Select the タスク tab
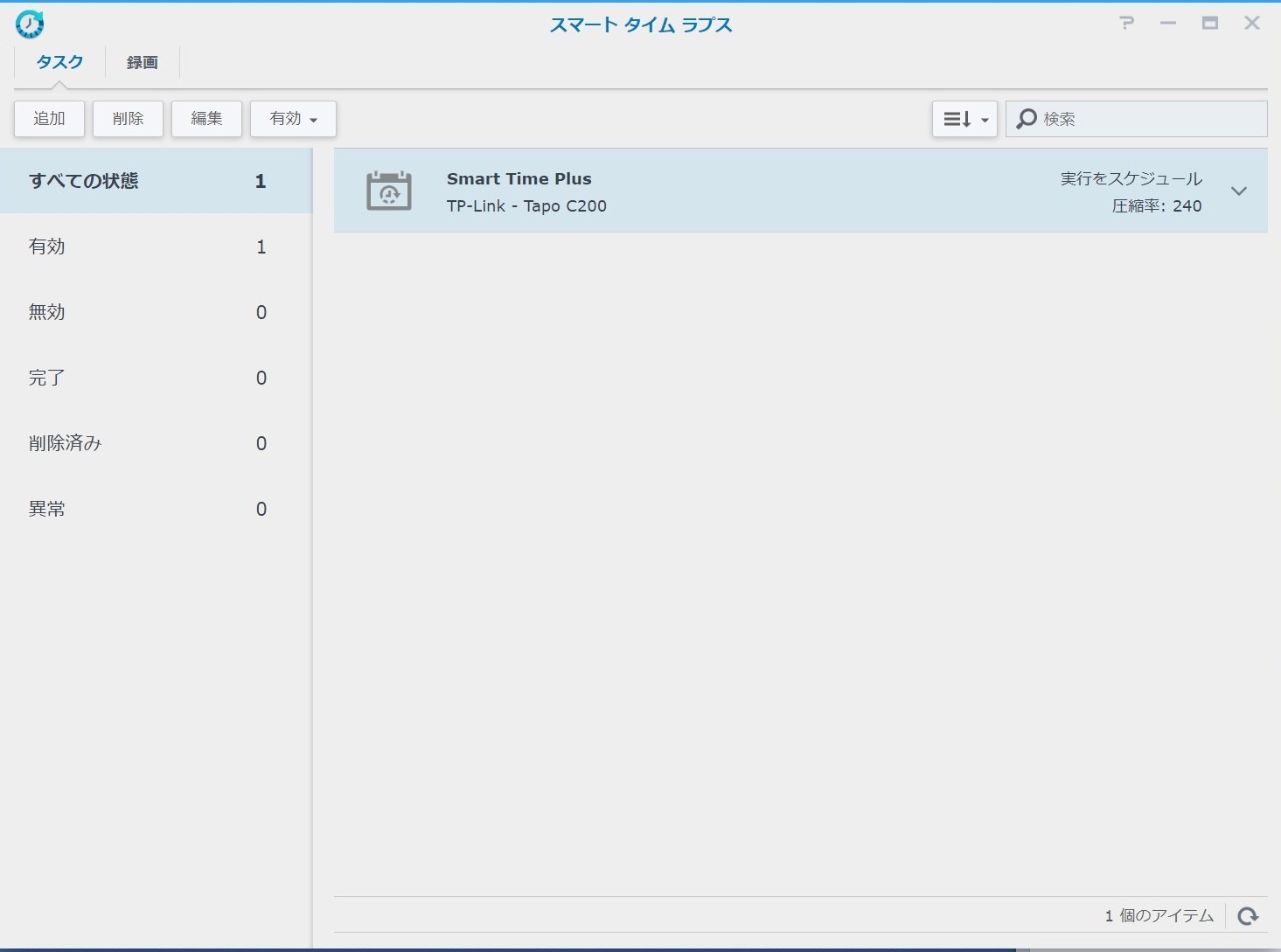 coord(59,62)
